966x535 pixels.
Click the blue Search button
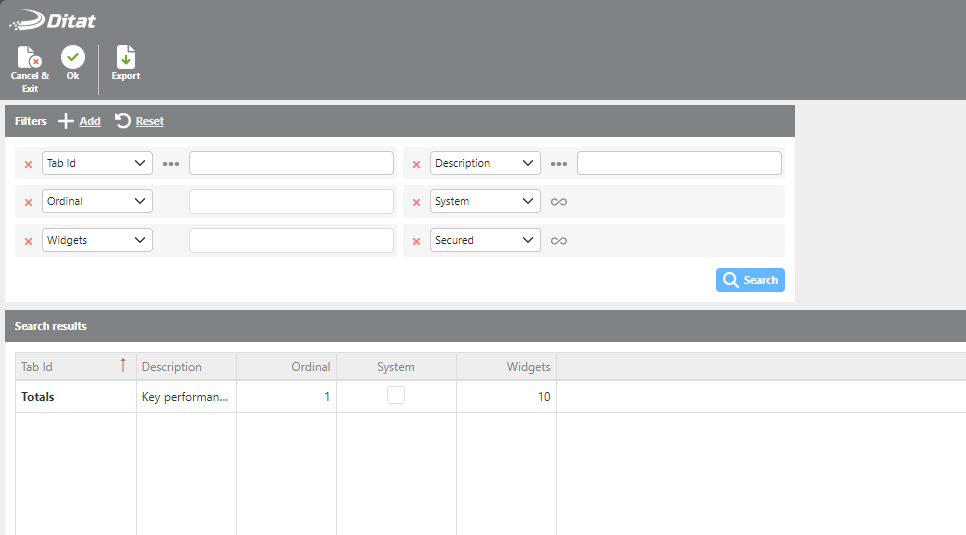[750, 280]
